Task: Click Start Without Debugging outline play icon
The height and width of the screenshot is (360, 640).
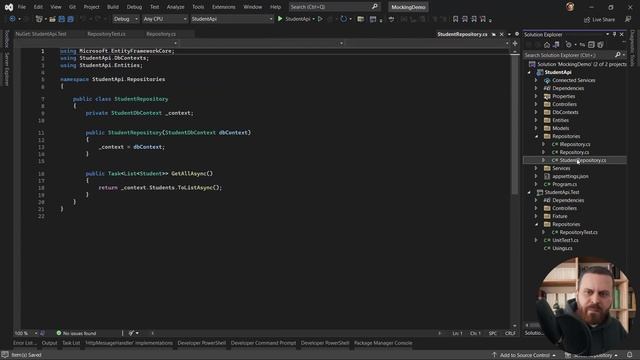Action: pos(320,19)
